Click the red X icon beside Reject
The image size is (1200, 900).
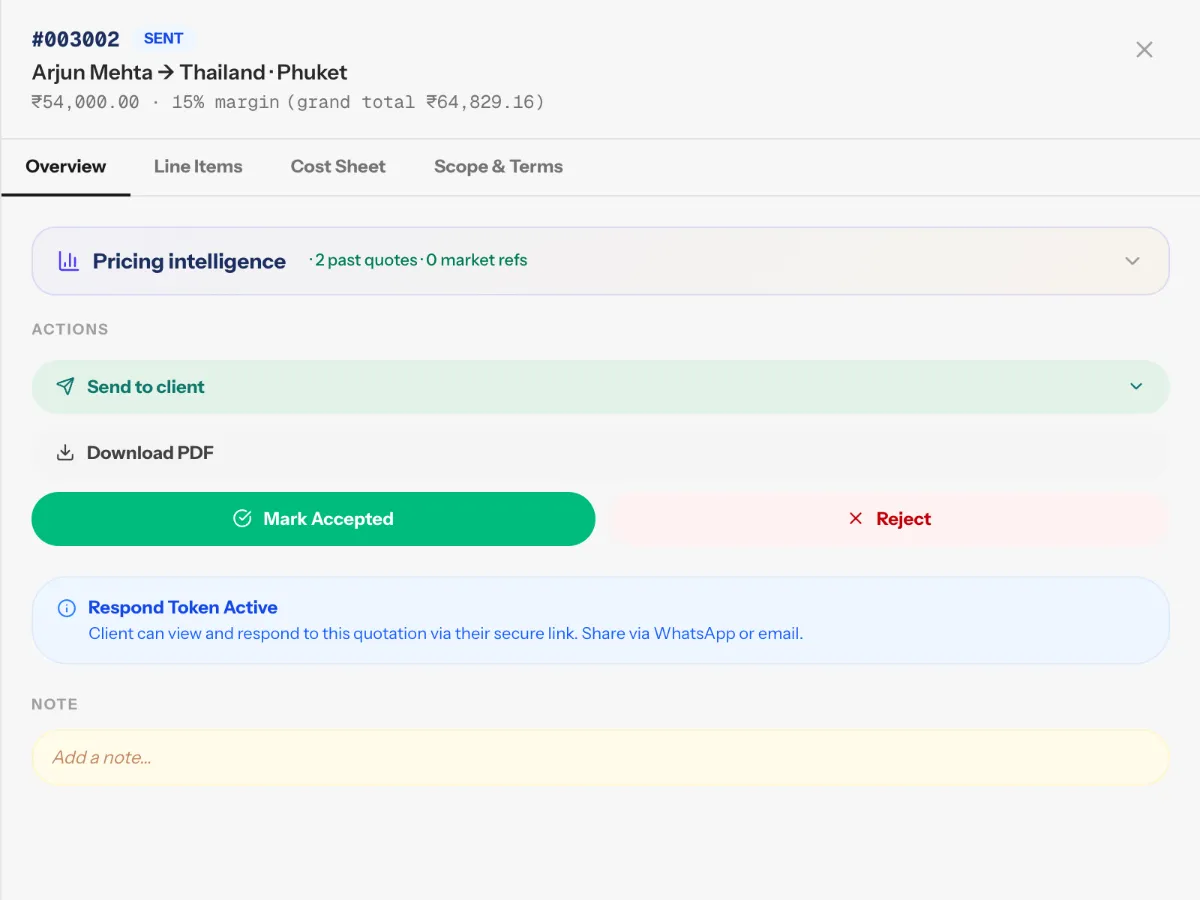coord(855,518)
